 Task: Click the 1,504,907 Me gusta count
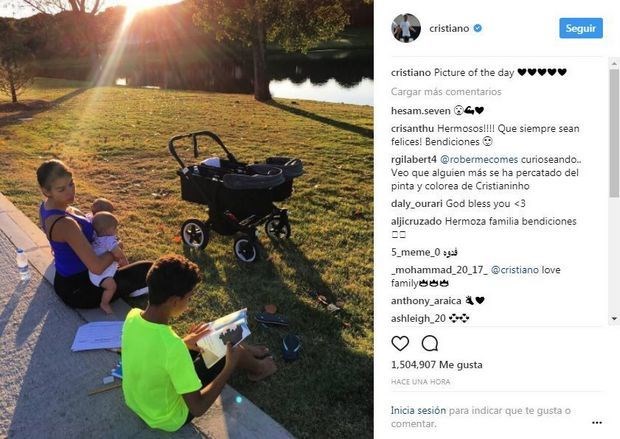click(x=437, y=365)
